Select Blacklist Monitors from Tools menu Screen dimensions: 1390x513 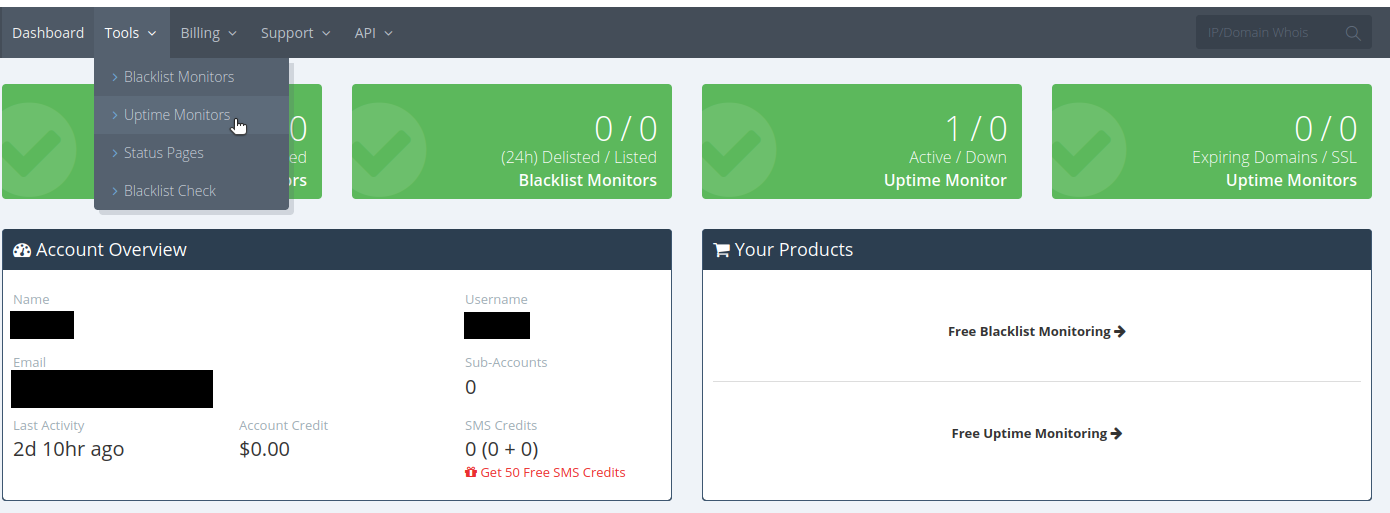pos(191,77)
